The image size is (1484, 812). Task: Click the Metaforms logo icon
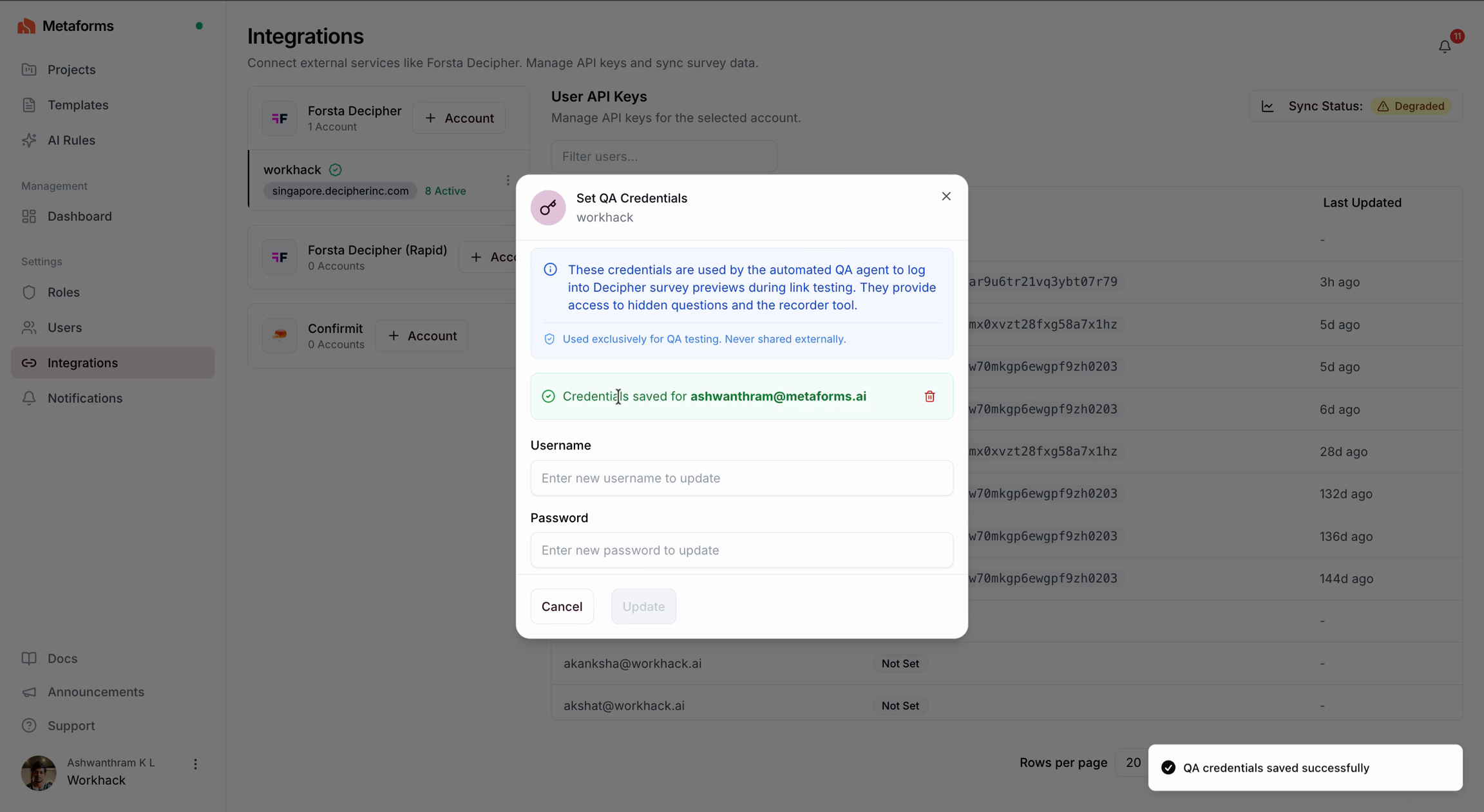[26, 26]
